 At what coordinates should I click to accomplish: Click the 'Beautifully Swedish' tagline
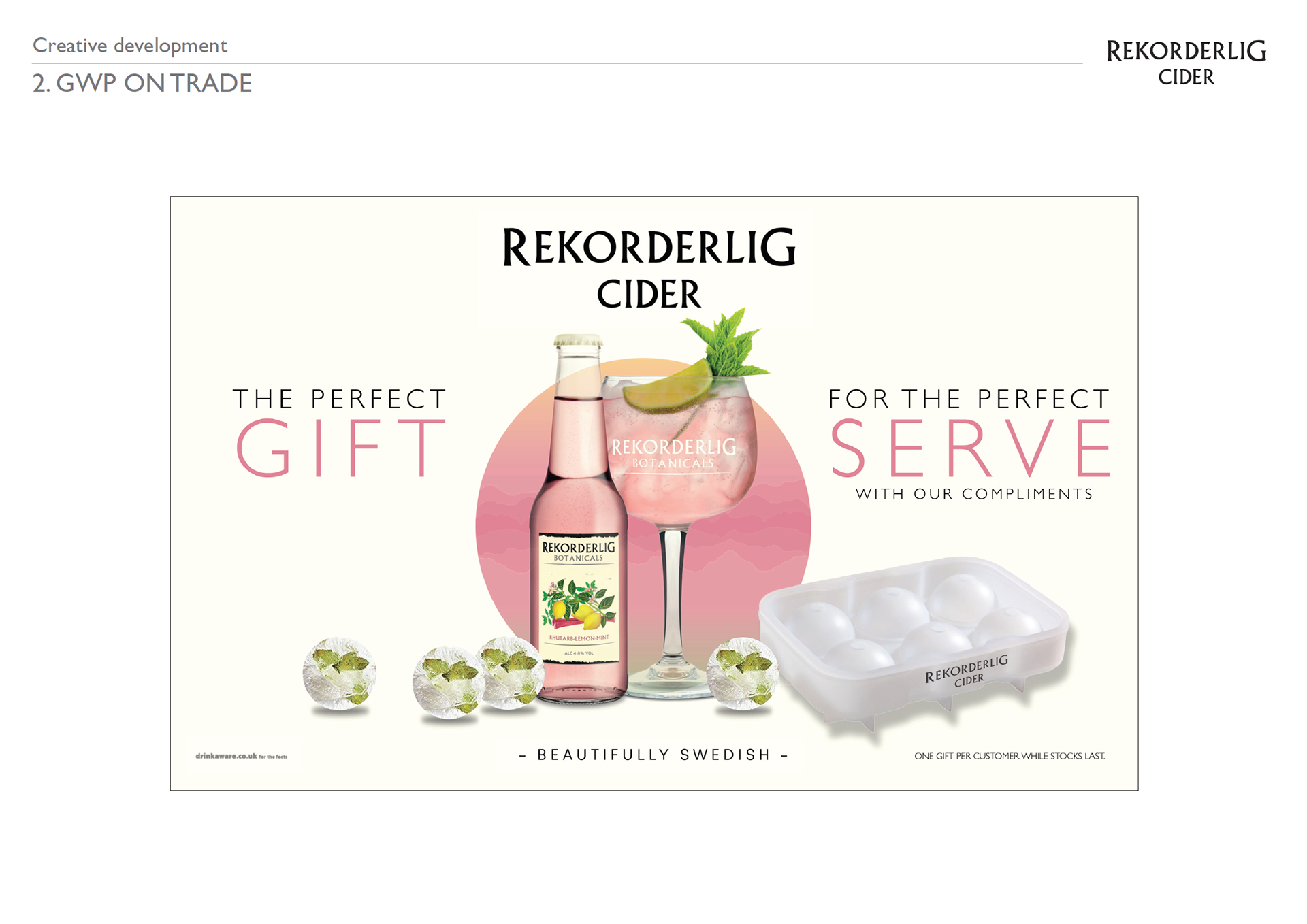[x=653, y=755]
